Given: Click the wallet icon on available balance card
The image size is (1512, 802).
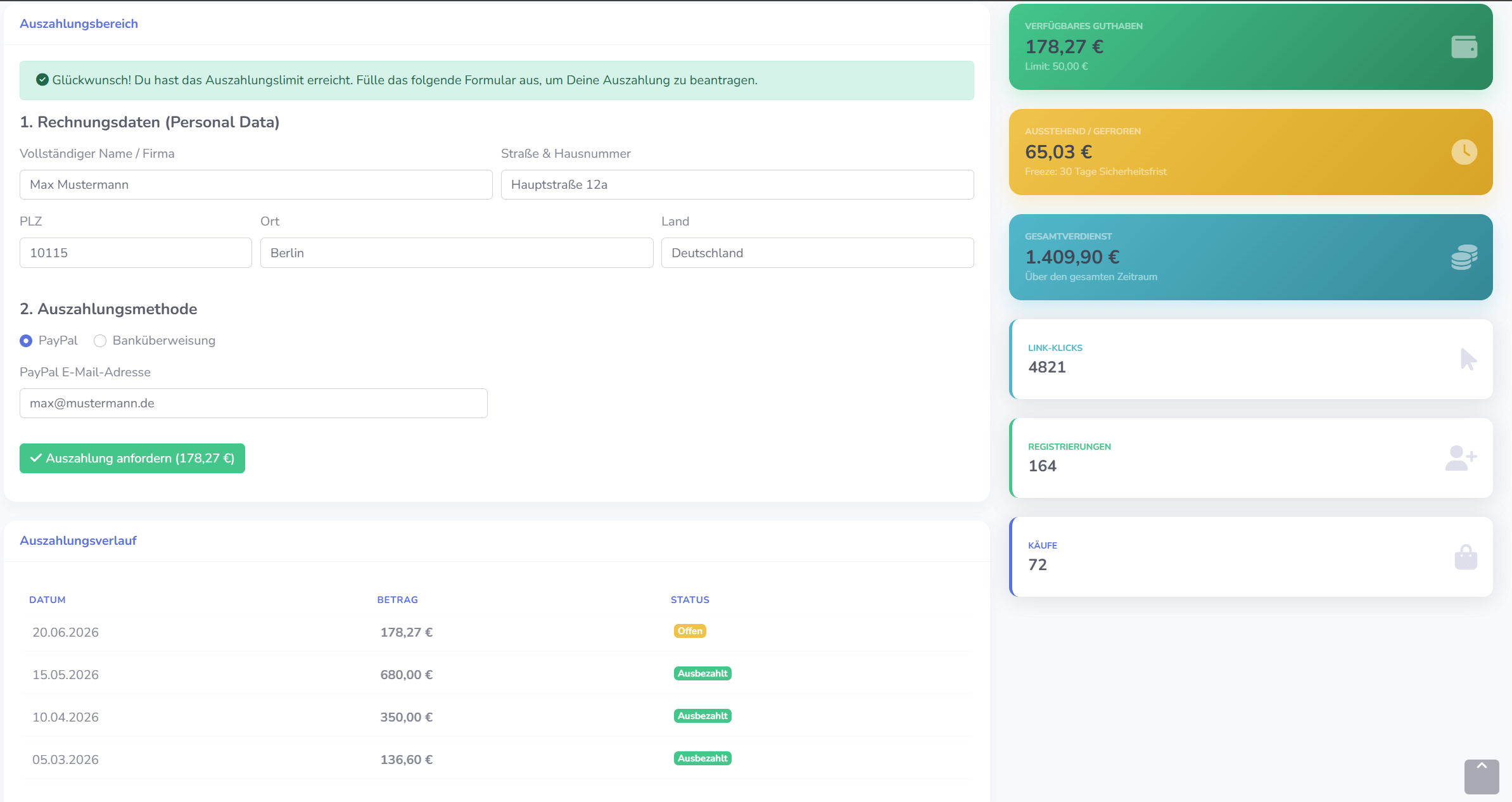Looking at the screenshot, I should [1464, 47].
